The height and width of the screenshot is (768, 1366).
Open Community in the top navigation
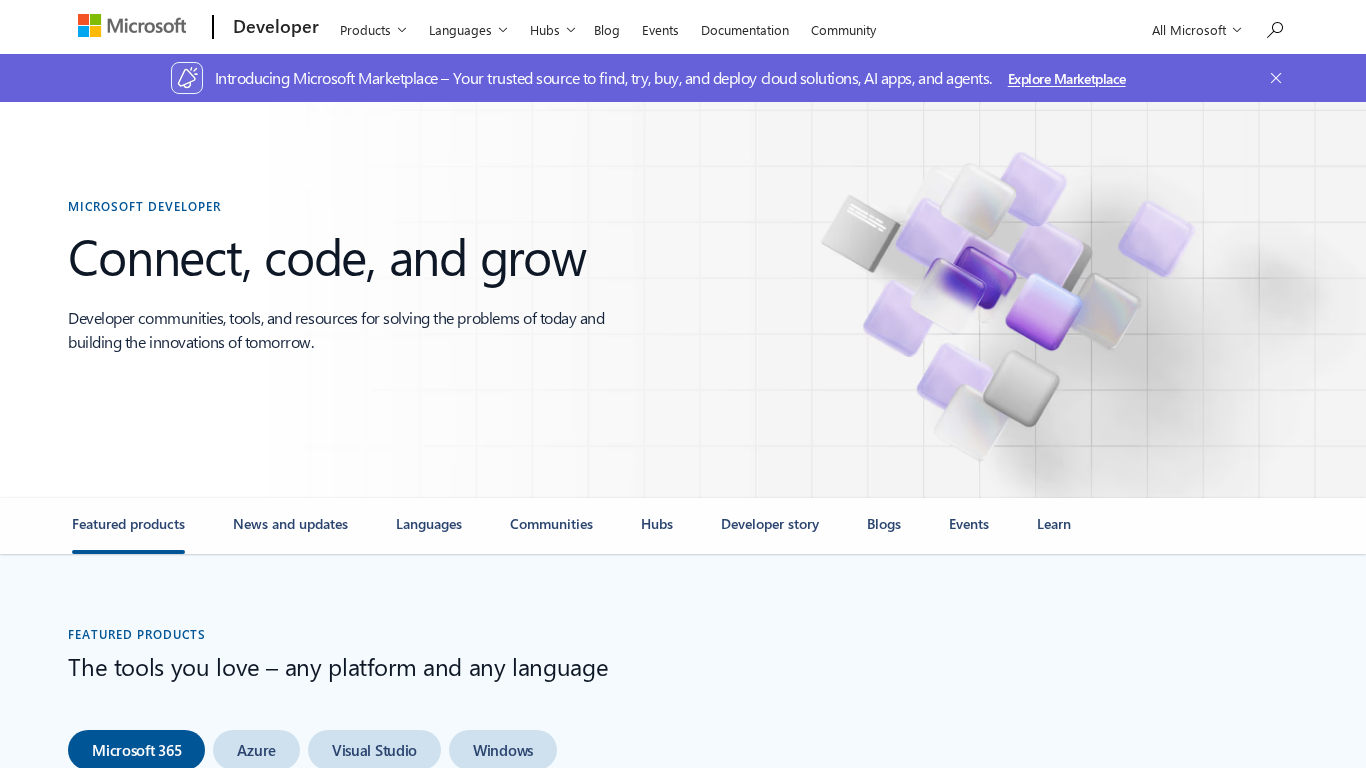[844, 30]
